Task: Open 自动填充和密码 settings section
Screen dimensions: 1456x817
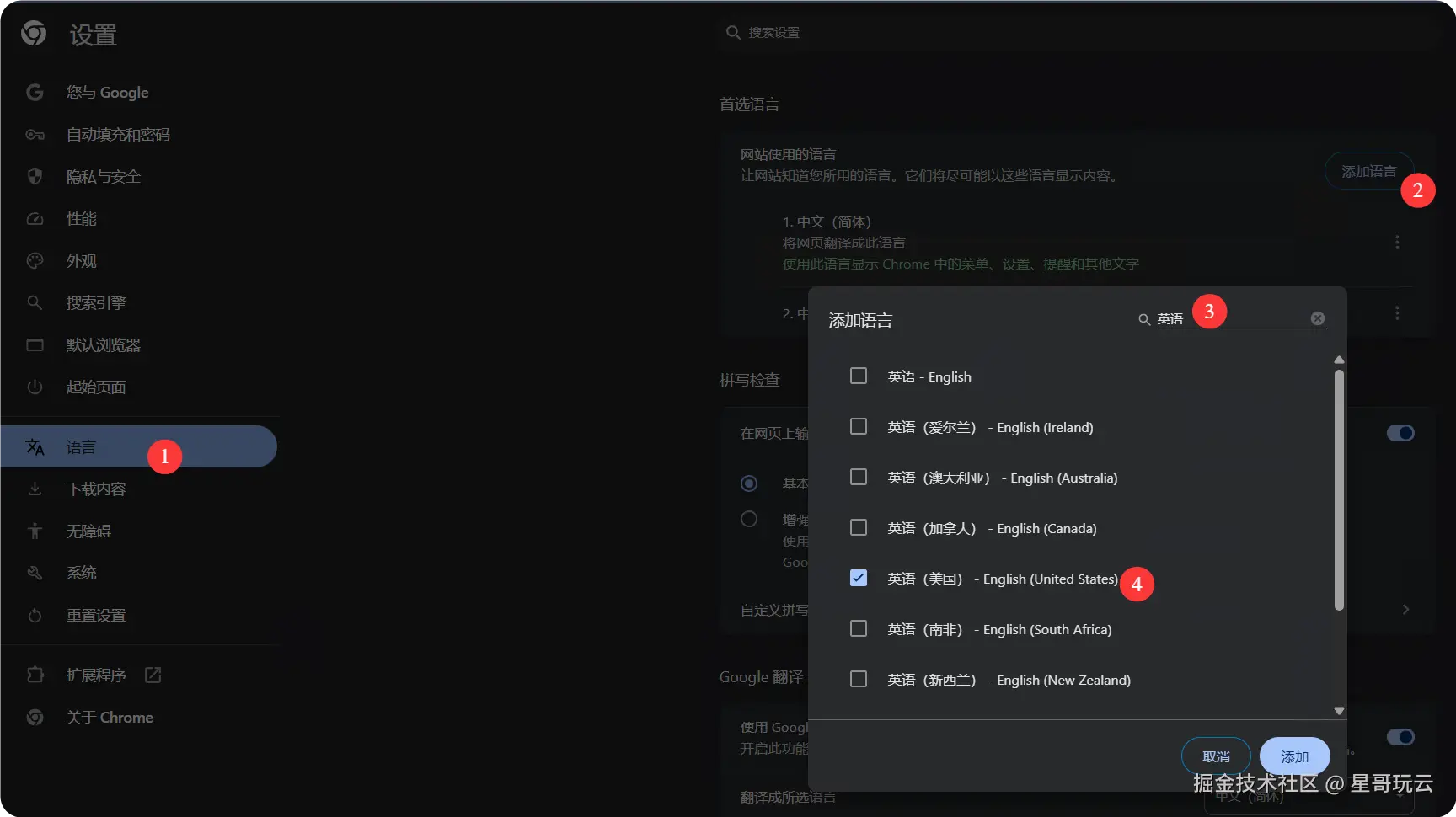Action: coord(139,135)
